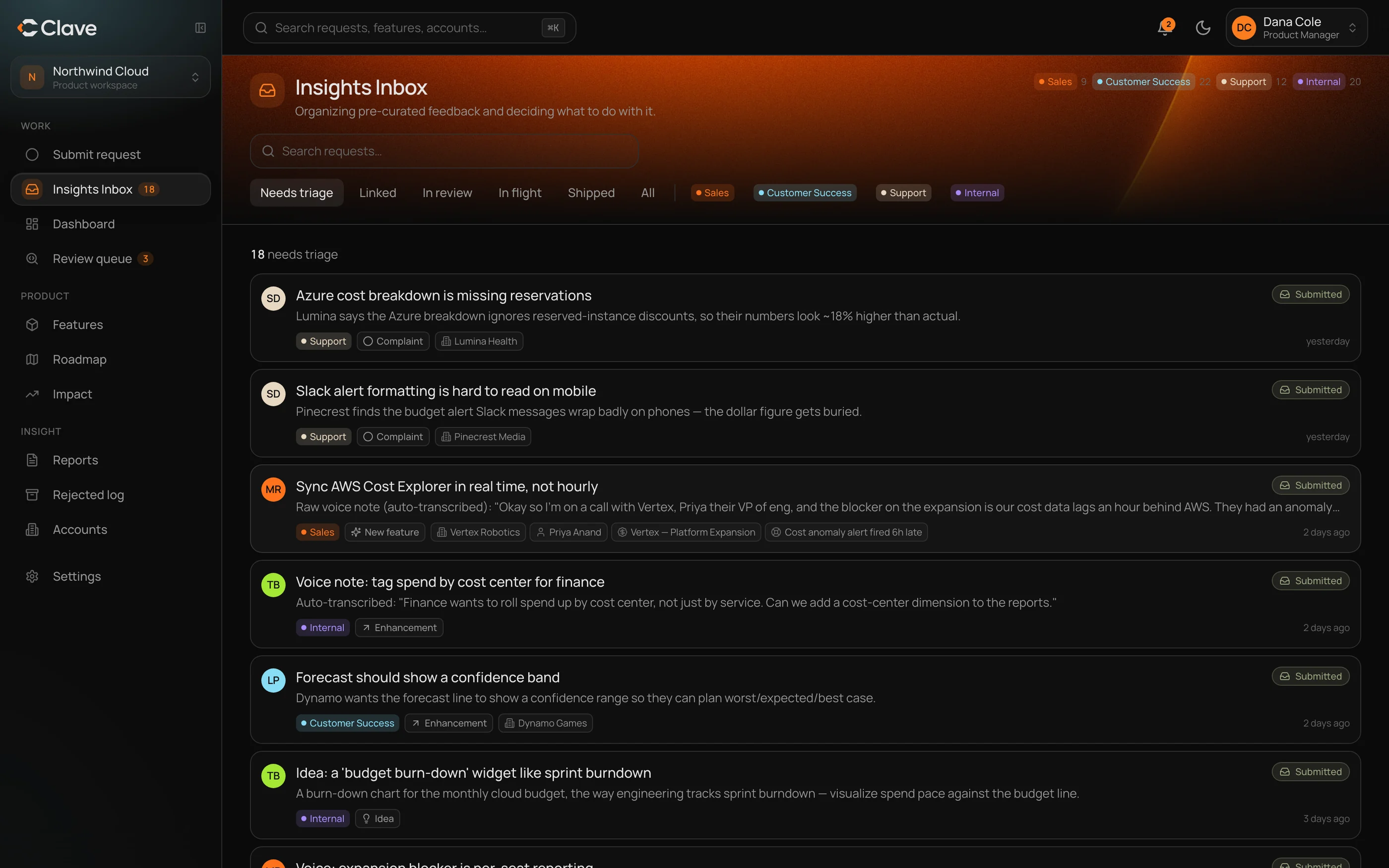Select the Needs triage tab

click(x=297, y=193)
